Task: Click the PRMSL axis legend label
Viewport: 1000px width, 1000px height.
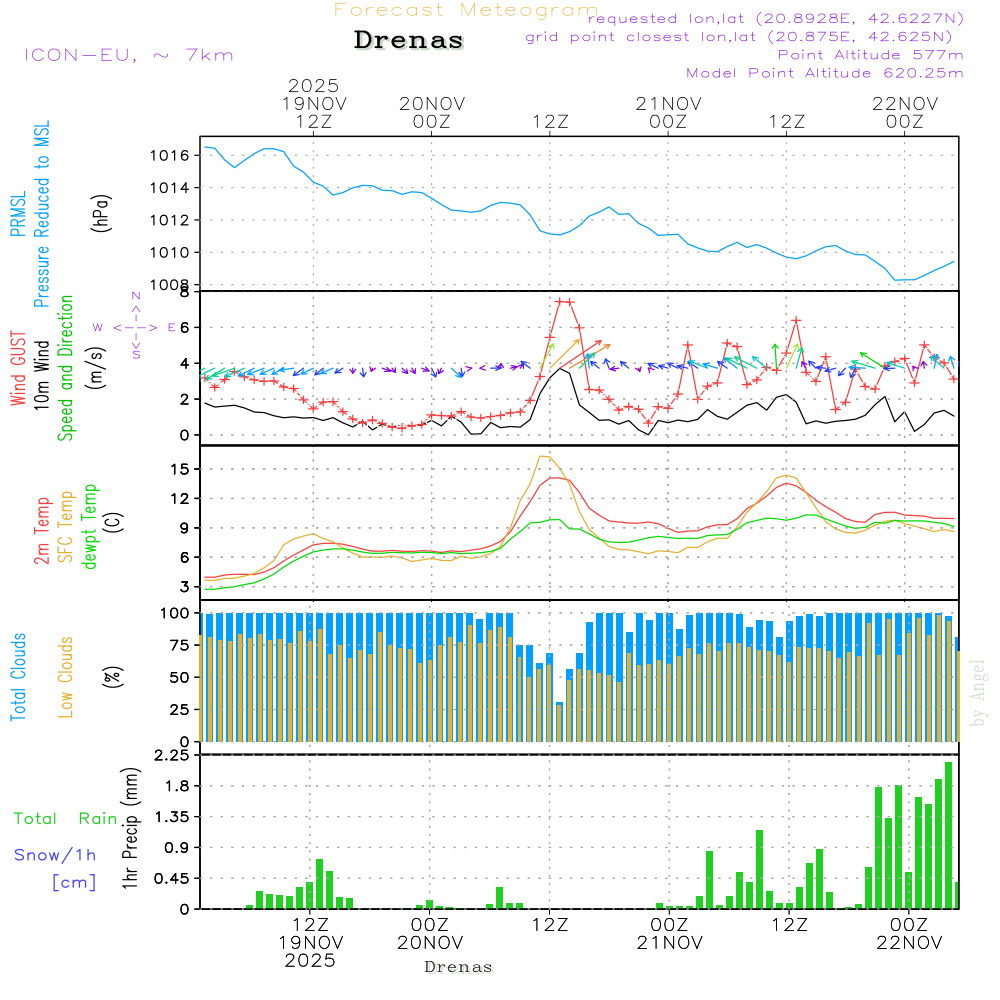Action: pyautogui.click(x=18, y=210)
